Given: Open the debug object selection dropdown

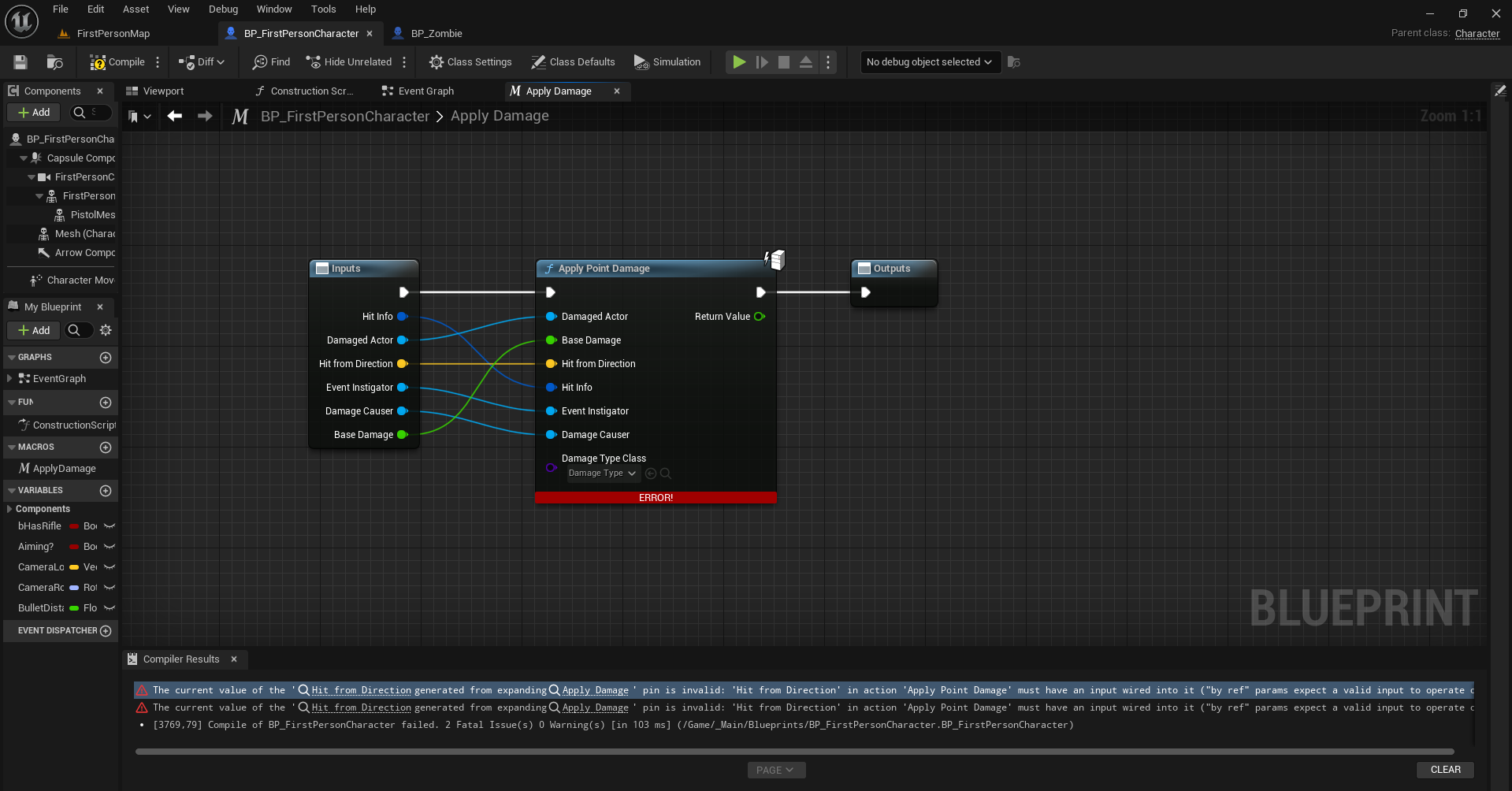Looking at the screenshot, I should [930, 62].
